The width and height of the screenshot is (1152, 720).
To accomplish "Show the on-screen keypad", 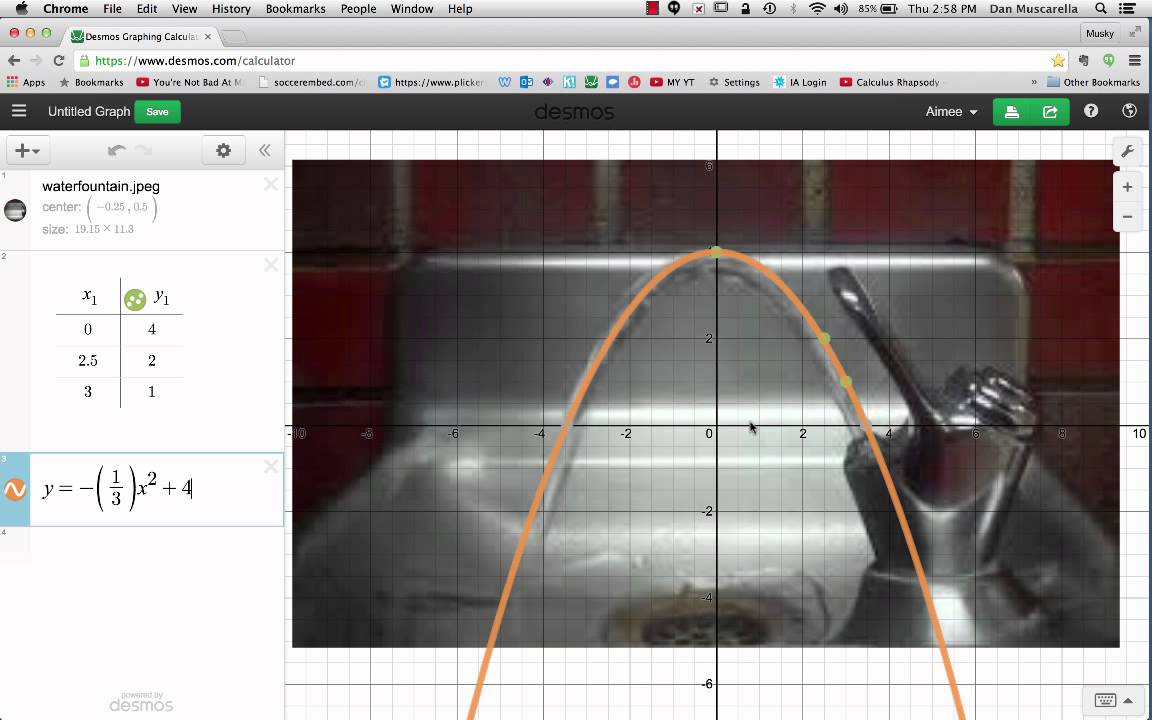I will point(1113,700).
